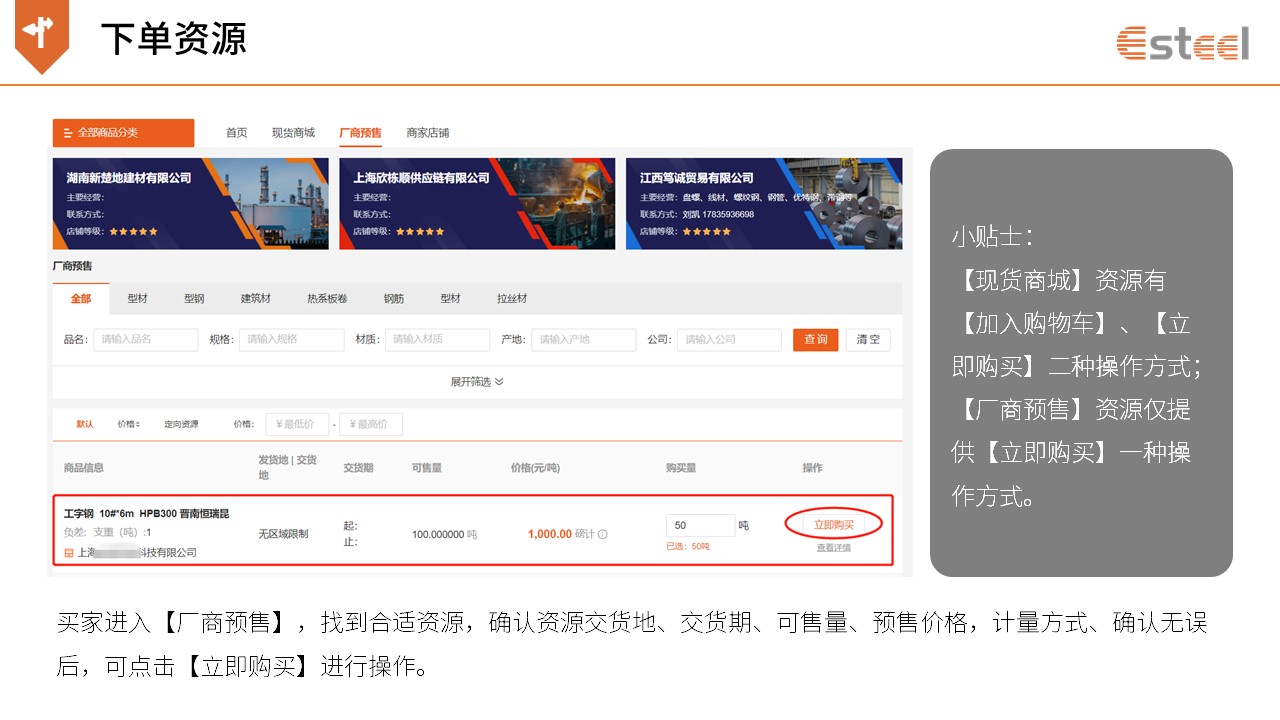
Task: Expand the 展开筛选 filter section
Action: [x=477, y=382]
